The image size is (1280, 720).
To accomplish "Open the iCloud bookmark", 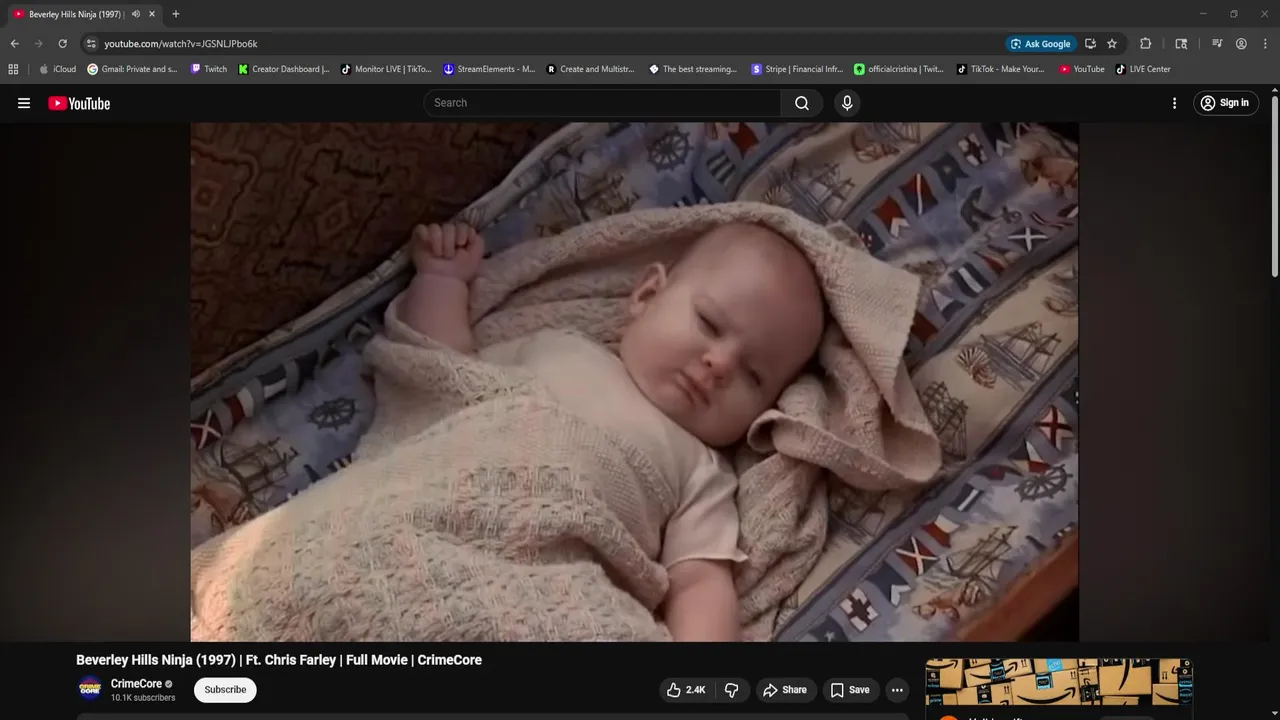I will (x=57, y=69).
